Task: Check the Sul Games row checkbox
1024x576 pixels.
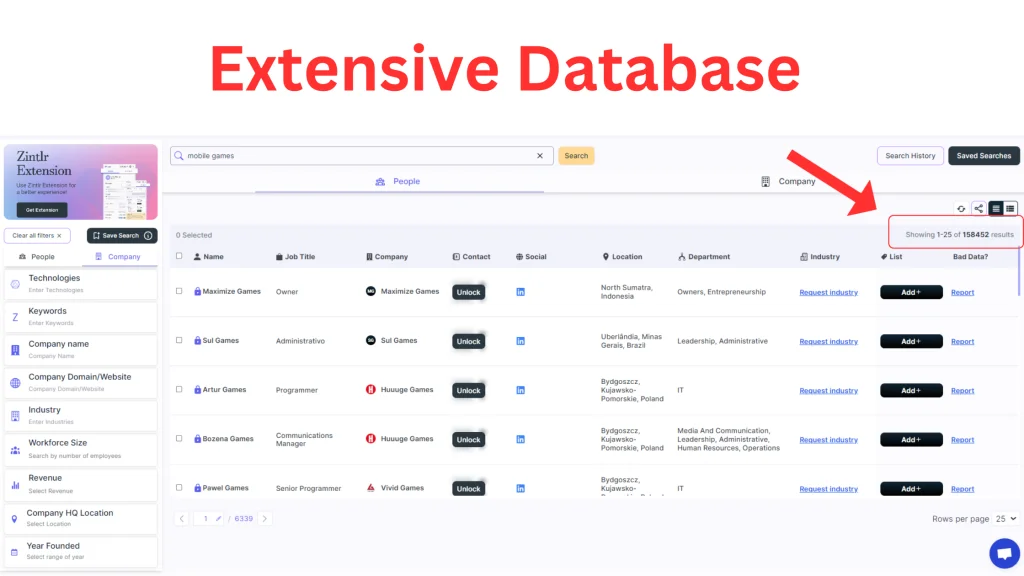Action: click(x=180, y=341)
